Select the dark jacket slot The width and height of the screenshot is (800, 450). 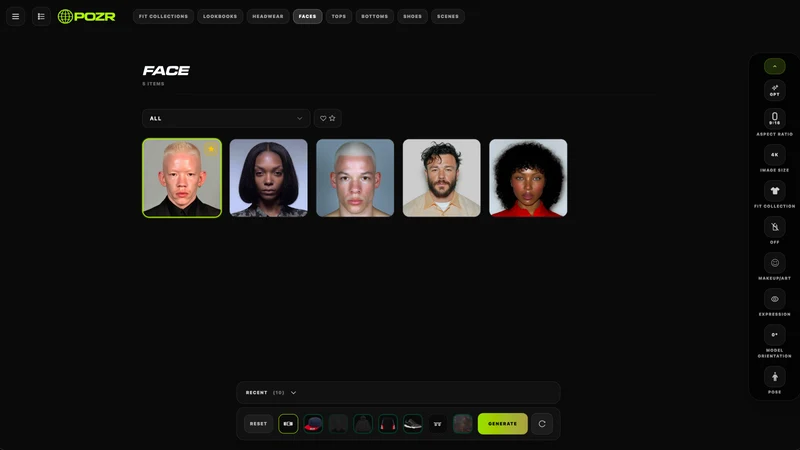338,424
